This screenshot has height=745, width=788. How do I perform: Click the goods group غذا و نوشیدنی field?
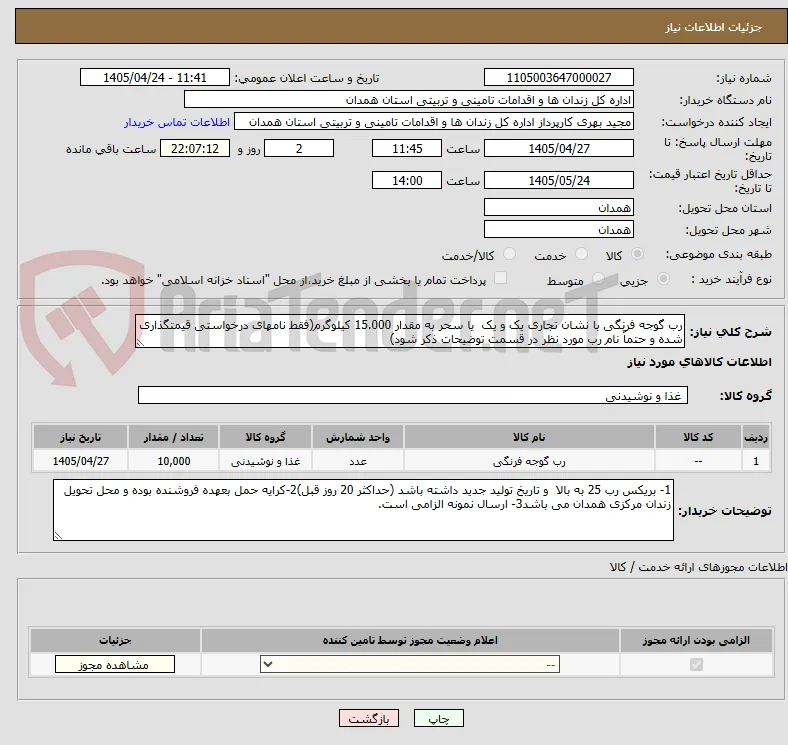(x=413, y=395)
